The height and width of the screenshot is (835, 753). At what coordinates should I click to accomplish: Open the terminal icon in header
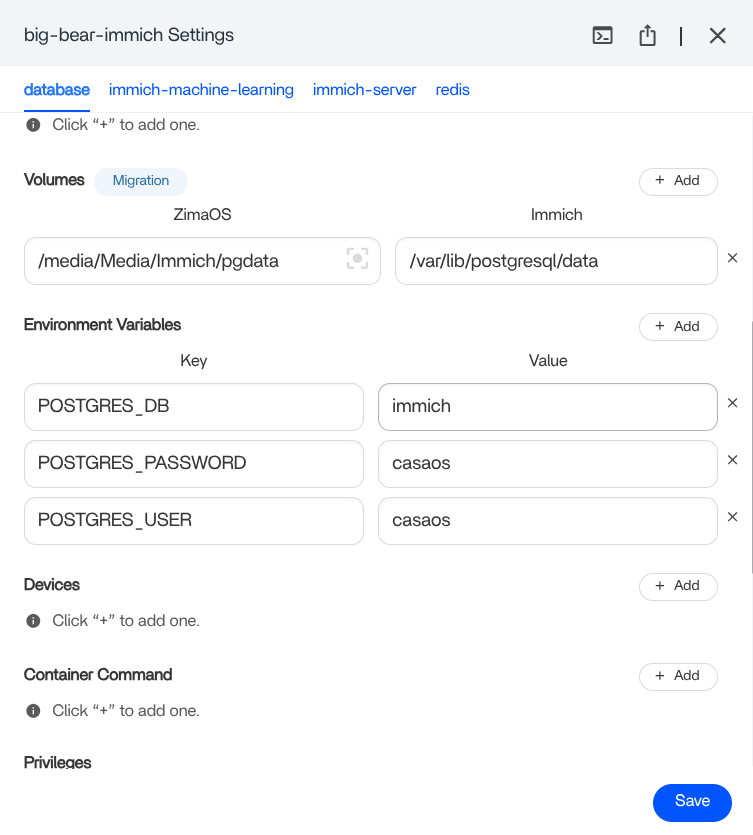[602, 36]
